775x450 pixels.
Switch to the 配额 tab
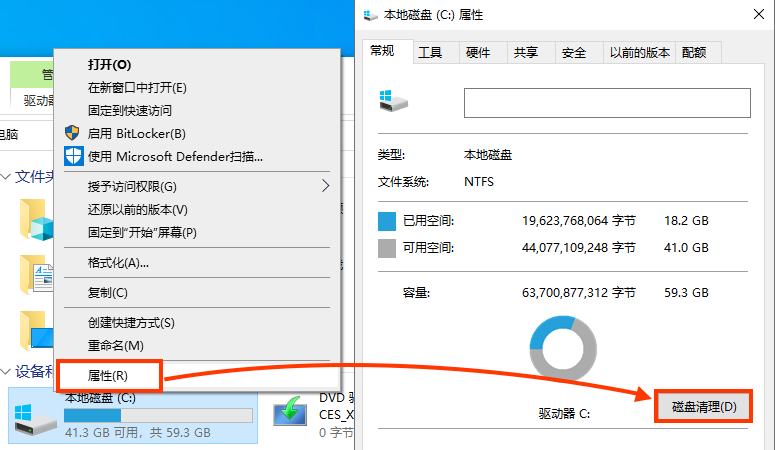click(698, 52)
